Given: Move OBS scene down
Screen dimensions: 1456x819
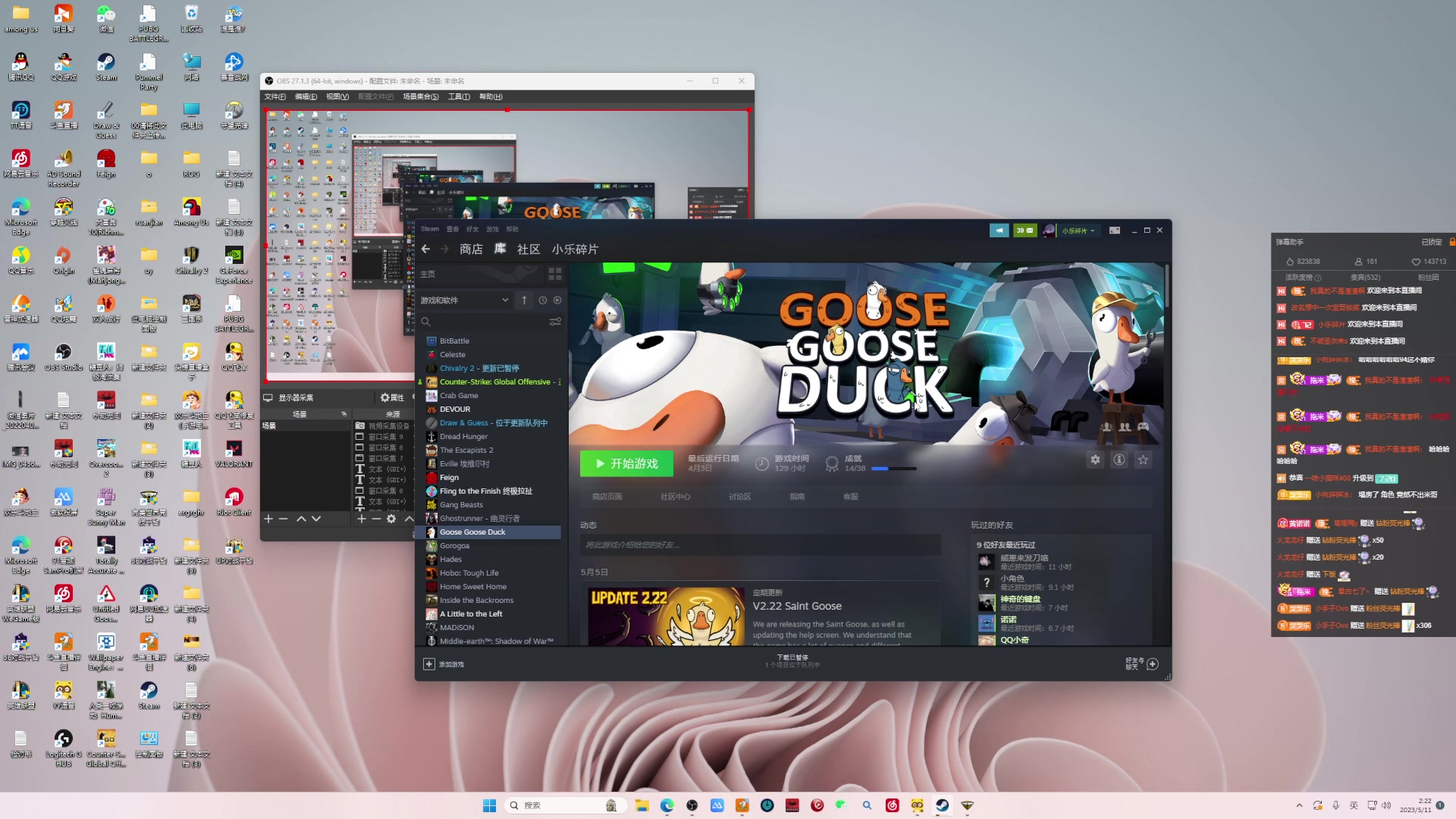Looking at the screenshot, I should [316, 519].
